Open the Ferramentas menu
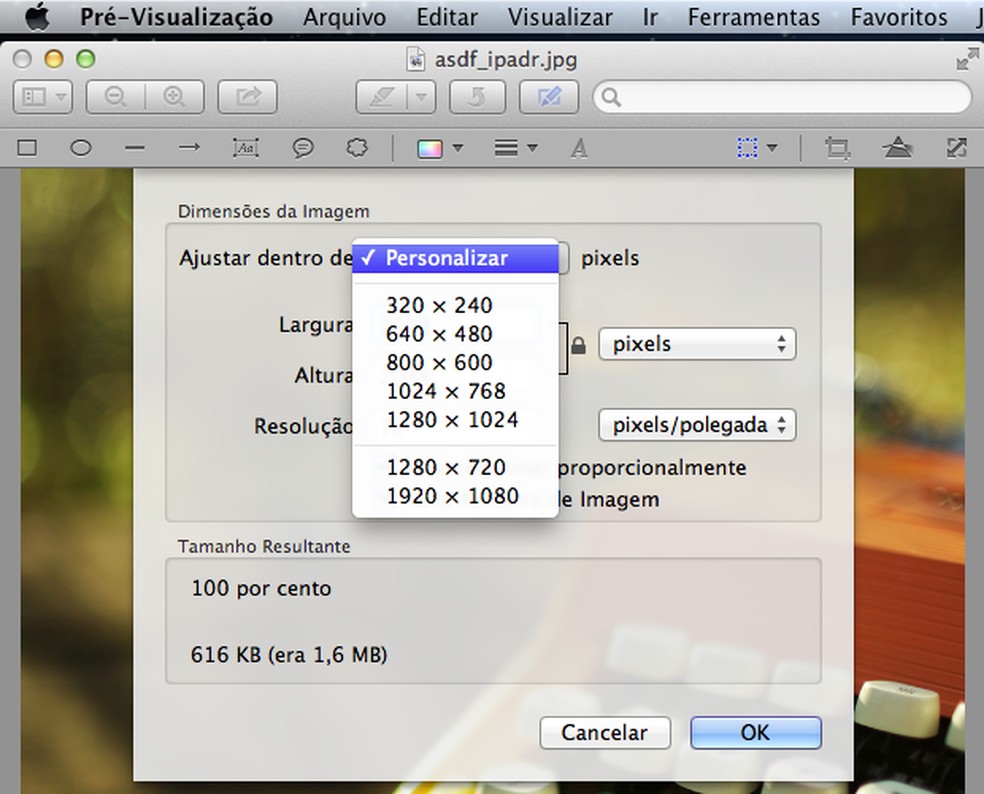 [x=754, y=17]
